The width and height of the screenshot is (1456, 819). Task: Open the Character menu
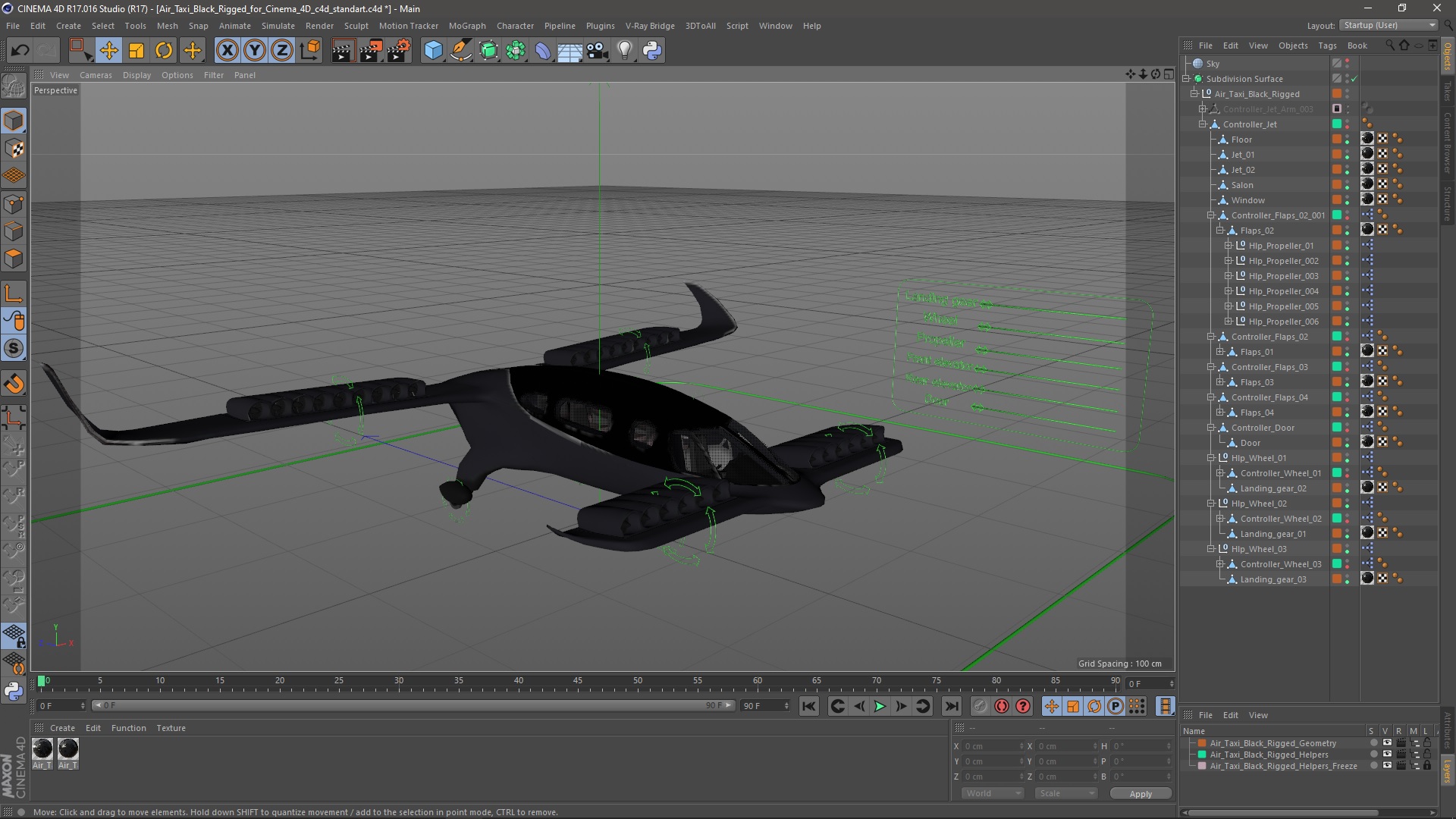click(x=515, y=26)
